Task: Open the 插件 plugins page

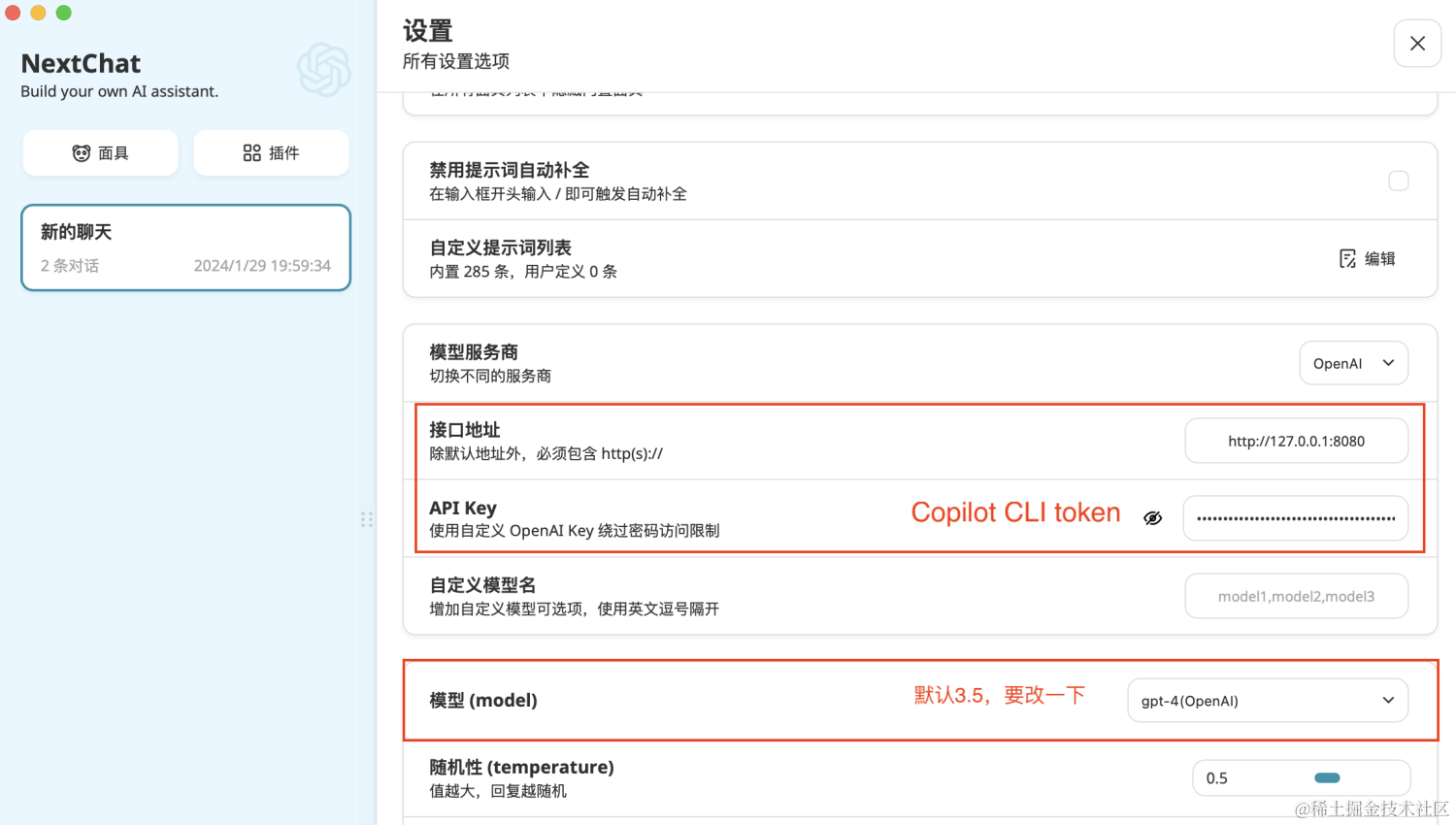Action: [x=271, y=153]
